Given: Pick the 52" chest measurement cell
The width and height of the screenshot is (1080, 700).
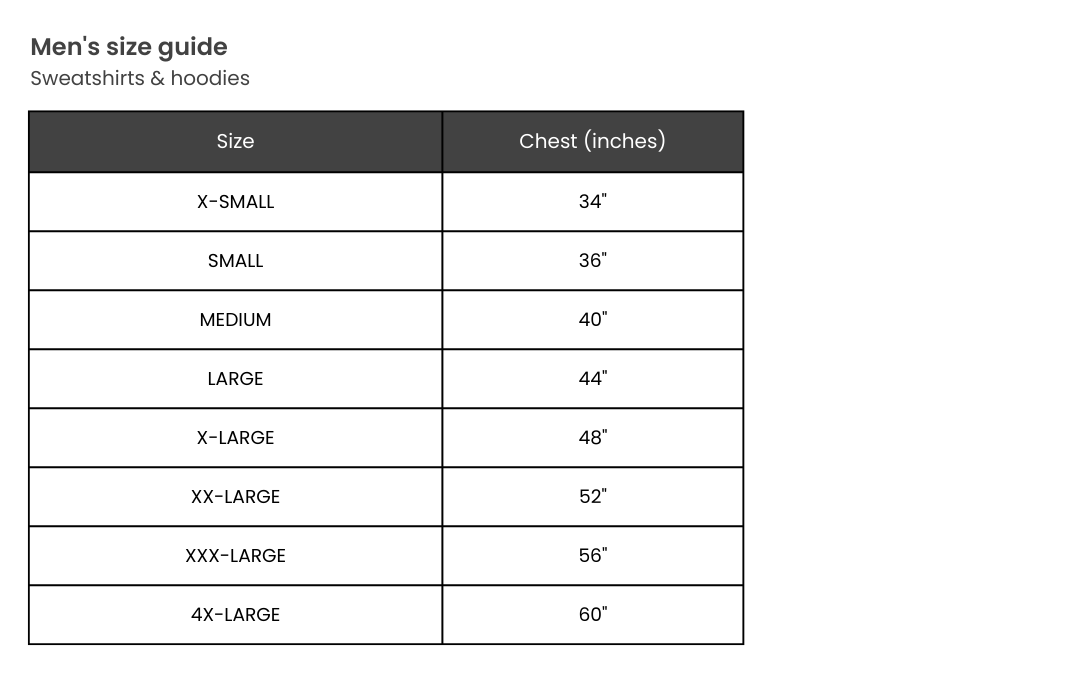Looking at the screenshot, I should coord(592,497).
